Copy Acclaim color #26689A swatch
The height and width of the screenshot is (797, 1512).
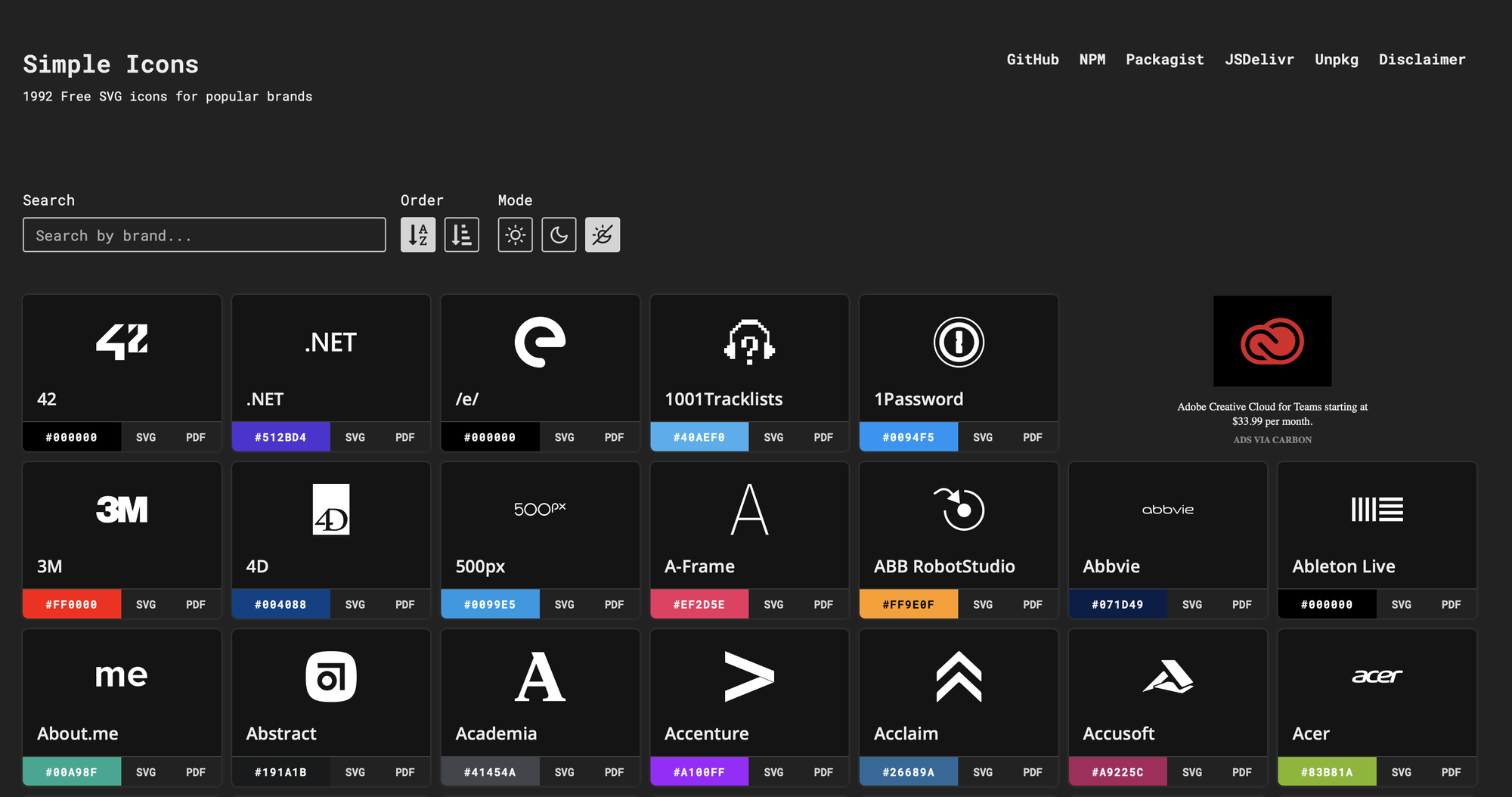pyautogui.click(x=909, y=772)
